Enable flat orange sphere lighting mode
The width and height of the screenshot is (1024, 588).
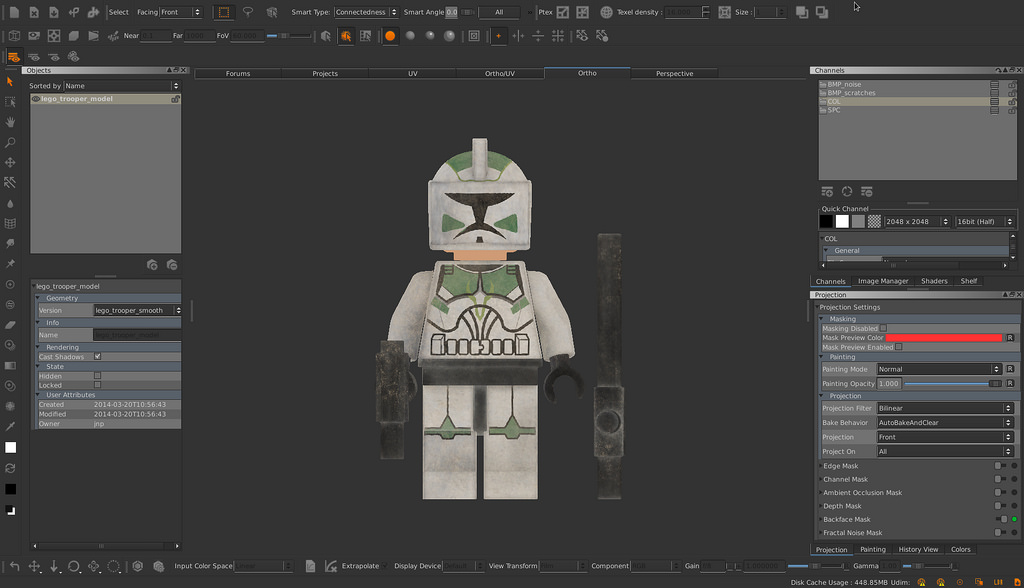390,36
